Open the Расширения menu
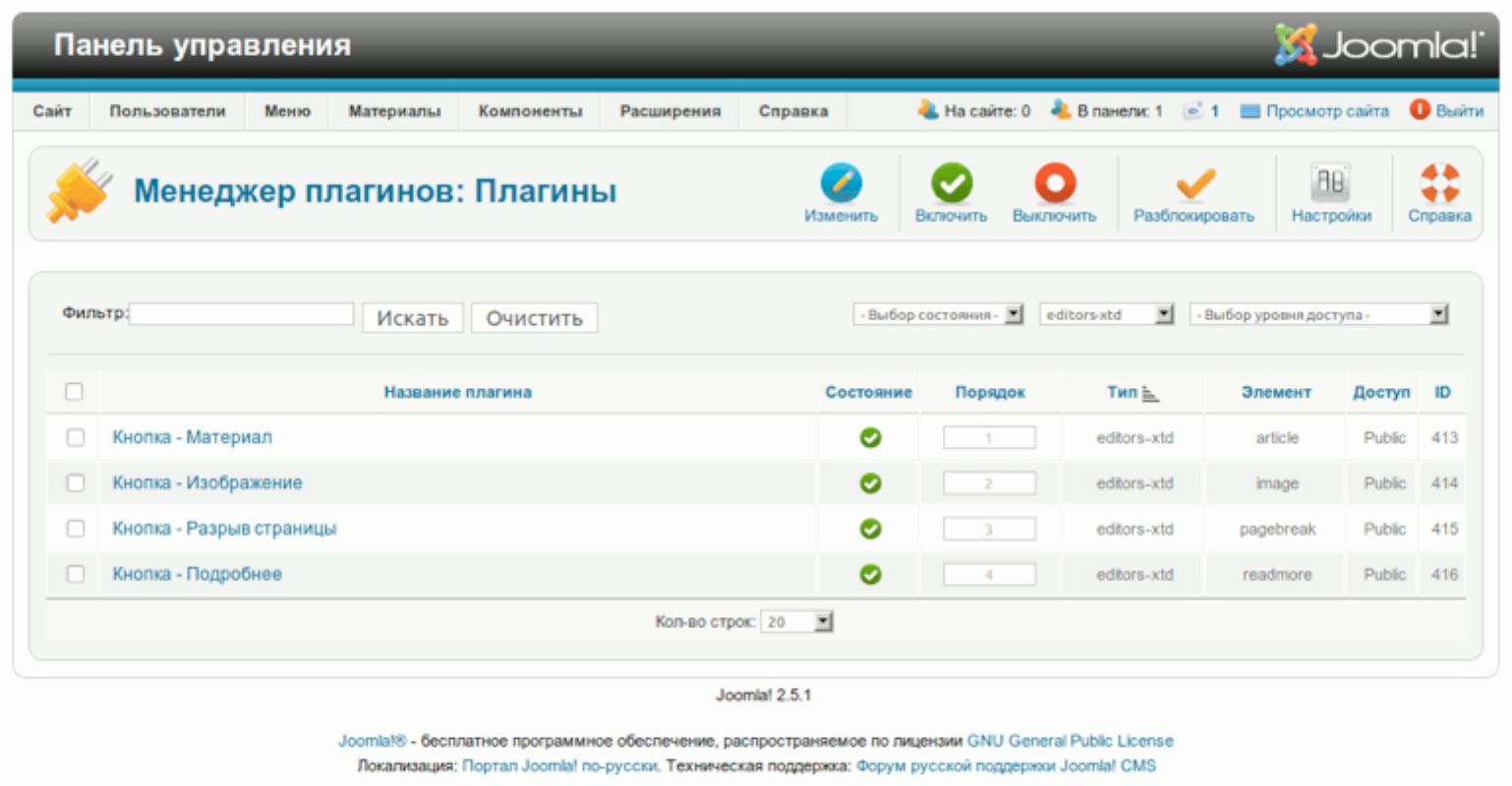This screenshot has height=786, width=1512. [670, 111]
